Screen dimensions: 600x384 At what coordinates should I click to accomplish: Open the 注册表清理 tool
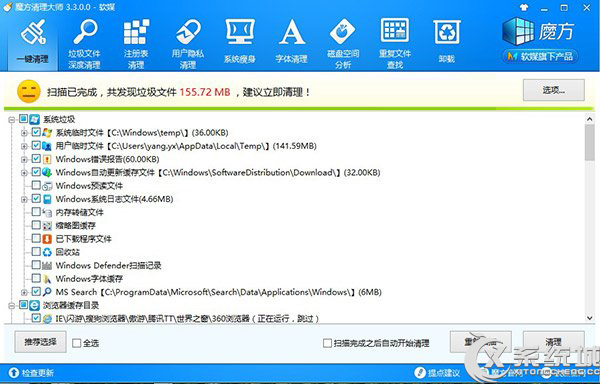coord(136,45)
